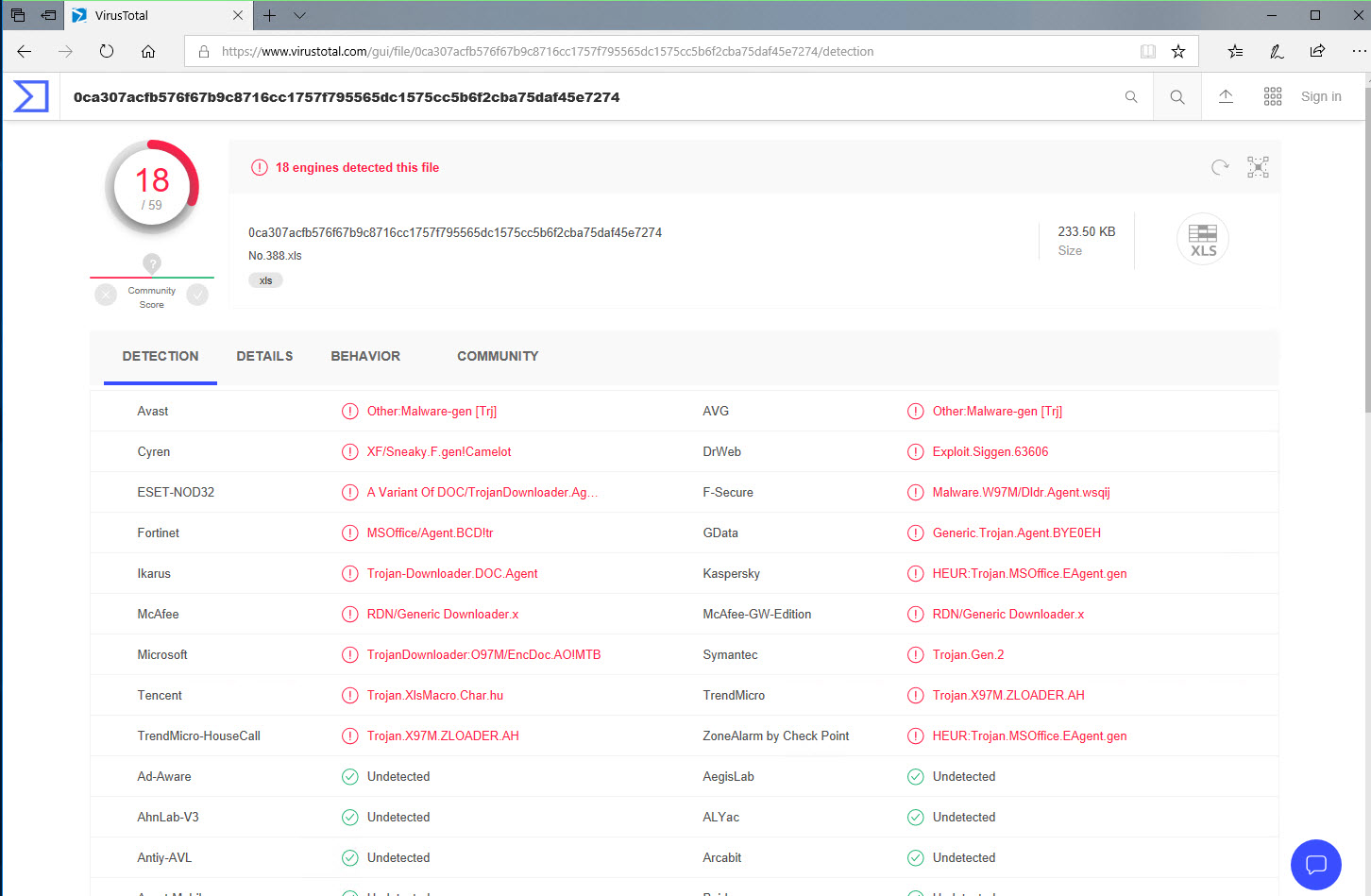Image resolution: width=1371 pixels, height=896 pixels.
Task: Click the Kaspersky engine name
Action: [731, 573]
